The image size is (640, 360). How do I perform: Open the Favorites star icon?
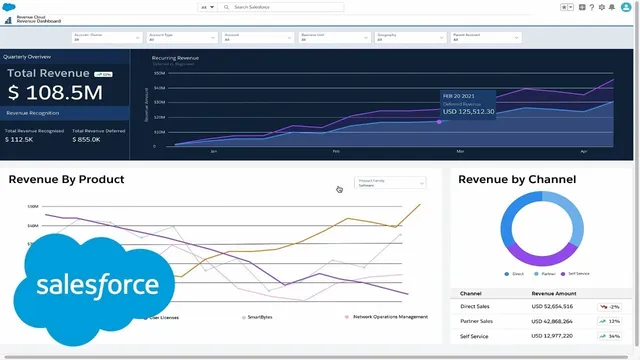pos(564,7)
